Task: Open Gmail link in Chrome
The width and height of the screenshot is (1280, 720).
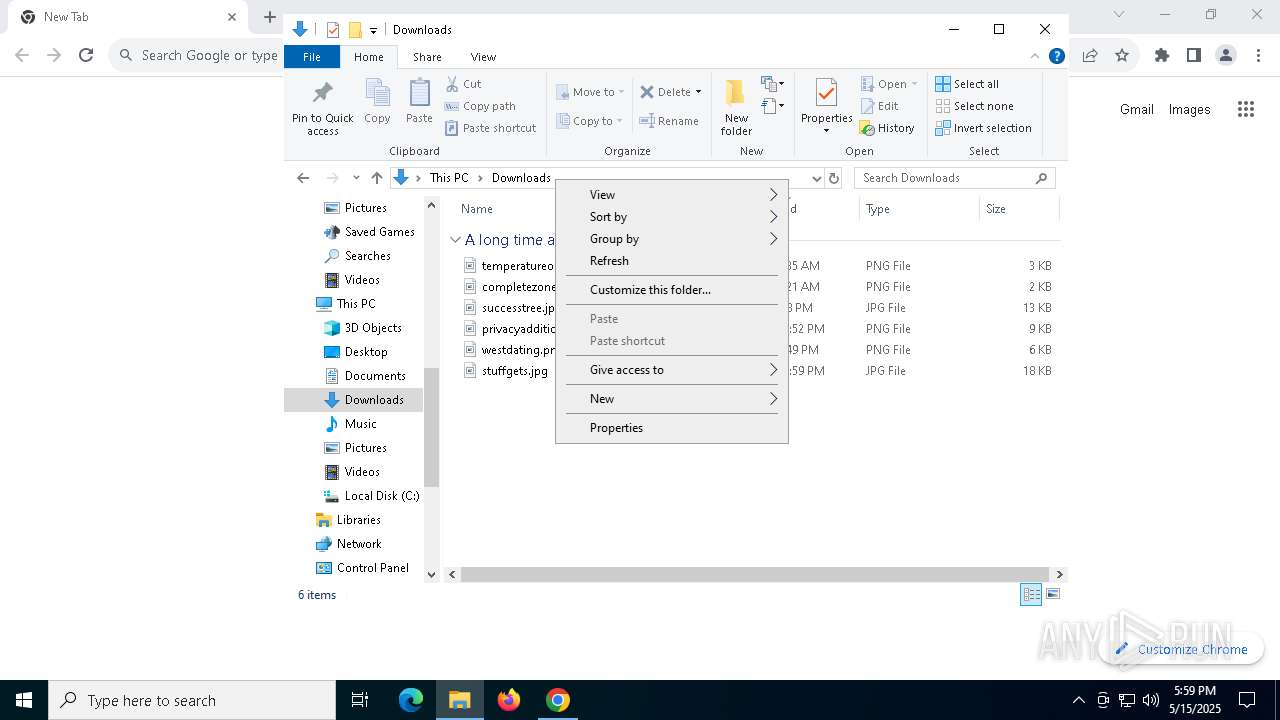Action: click(1137, 109)
